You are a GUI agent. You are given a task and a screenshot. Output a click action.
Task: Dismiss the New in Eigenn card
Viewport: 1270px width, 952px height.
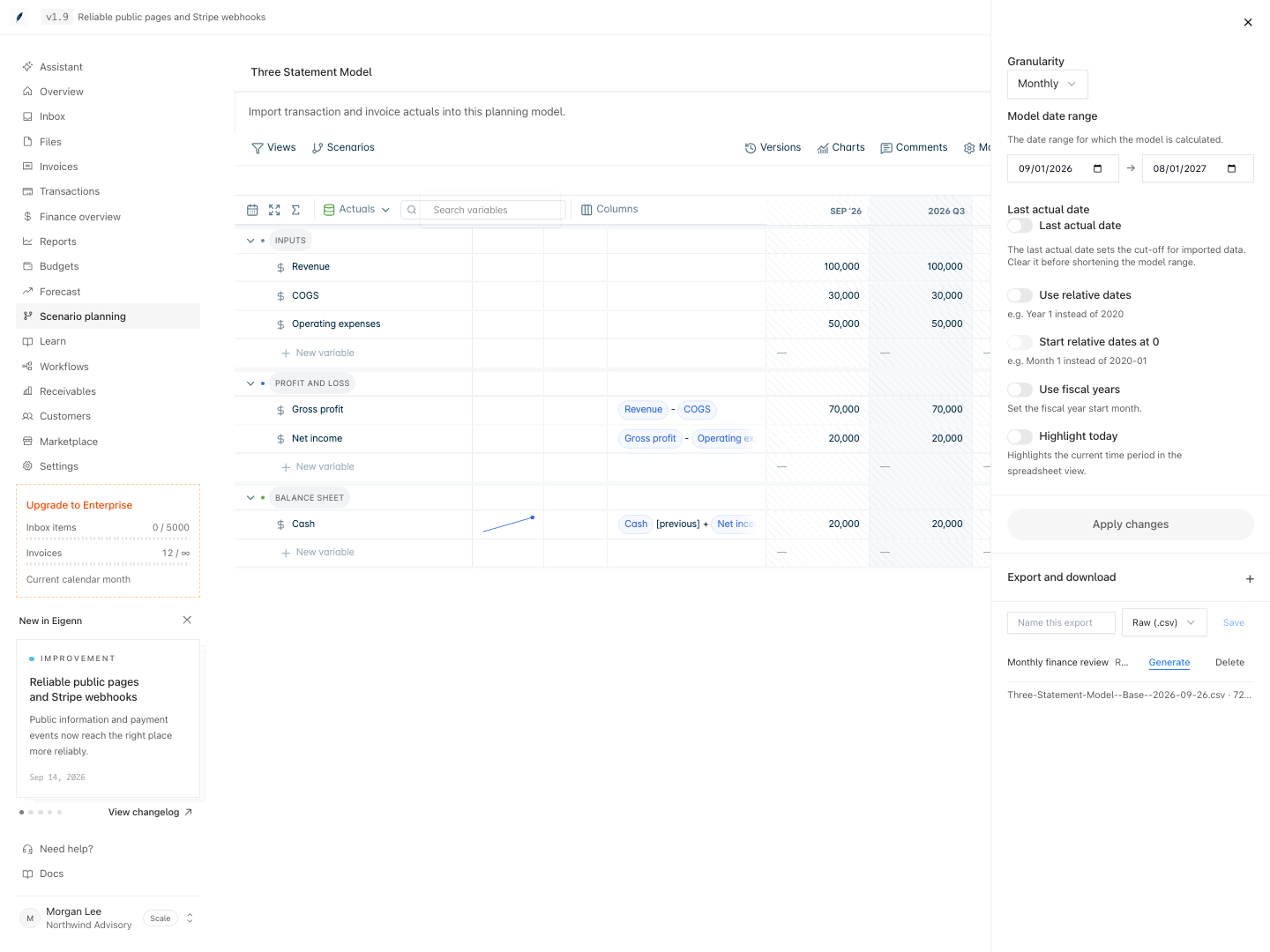[x=187, y=620]
